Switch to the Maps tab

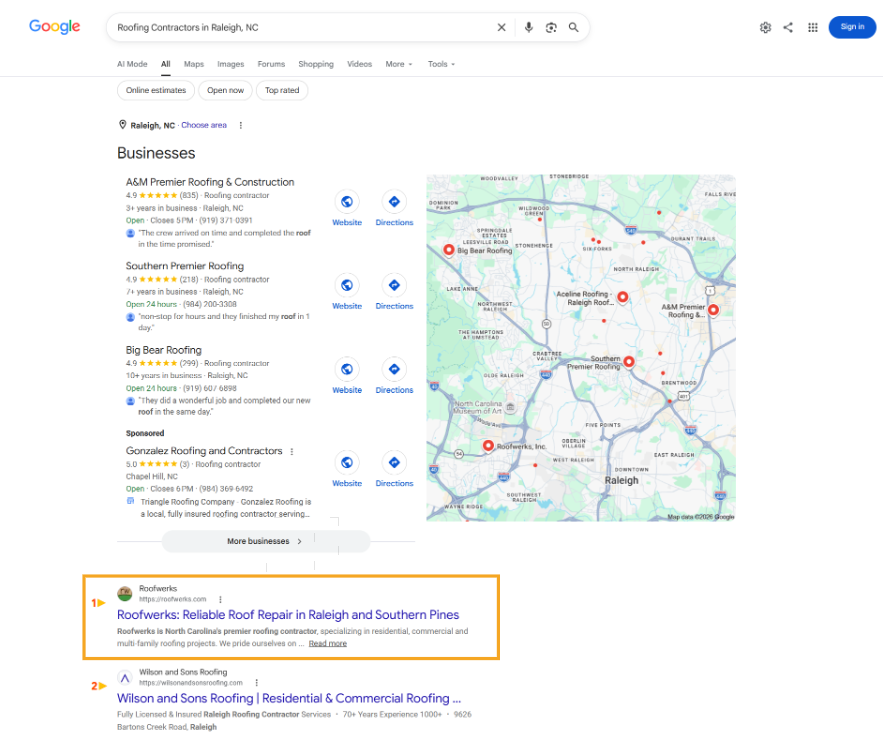(x=194, y=64)
